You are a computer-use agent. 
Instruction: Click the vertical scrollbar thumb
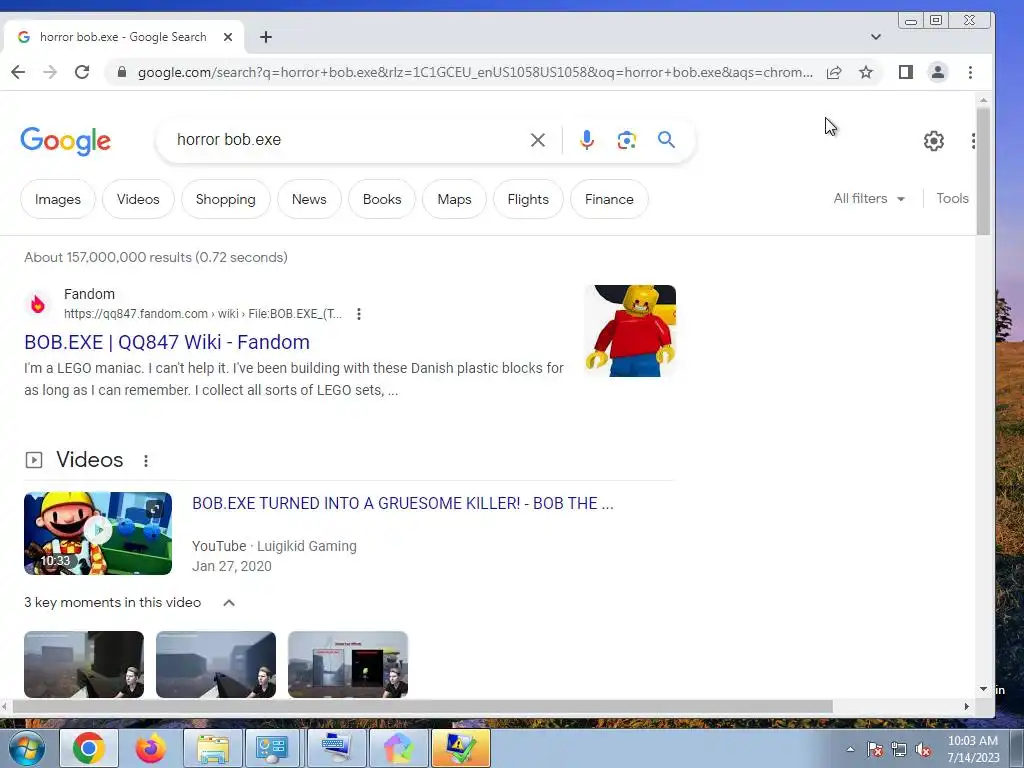[x=984, y=171]
